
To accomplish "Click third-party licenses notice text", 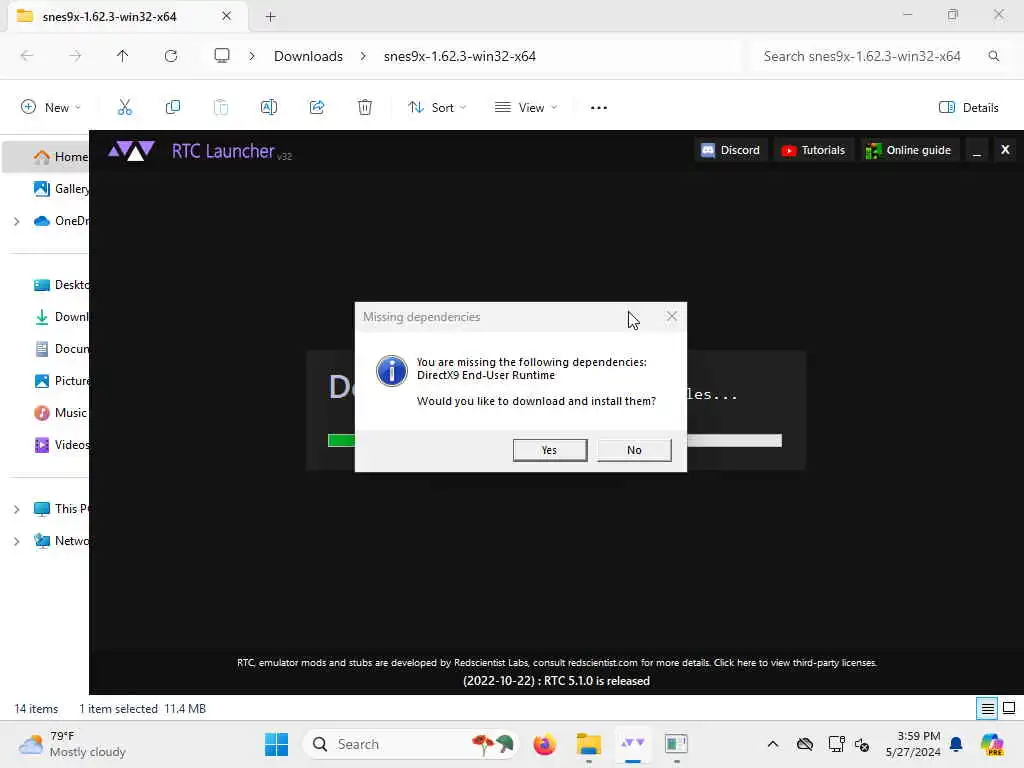I will (x=556, y=662).
